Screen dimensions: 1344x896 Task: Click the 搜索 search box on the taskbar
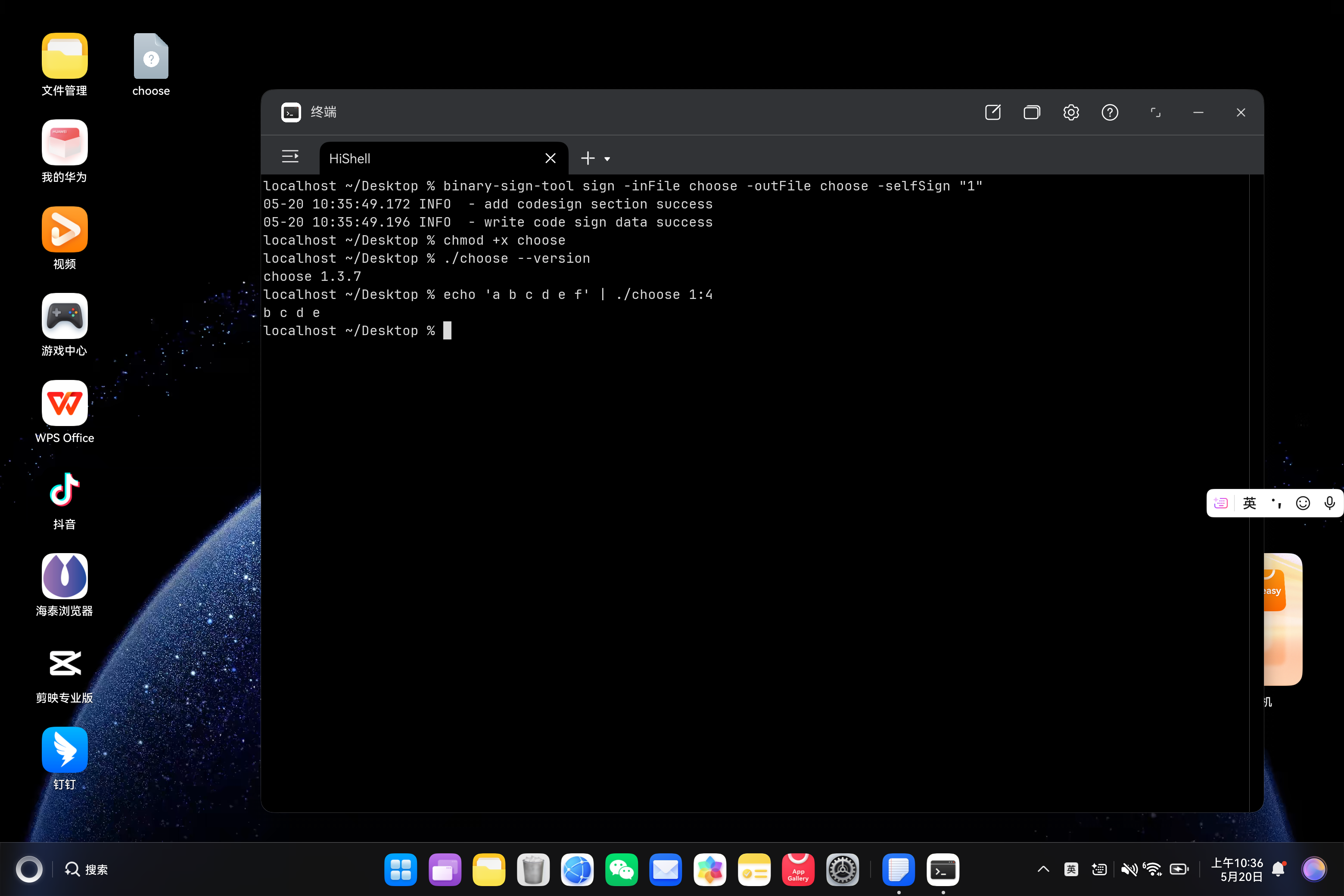[86, 869]
